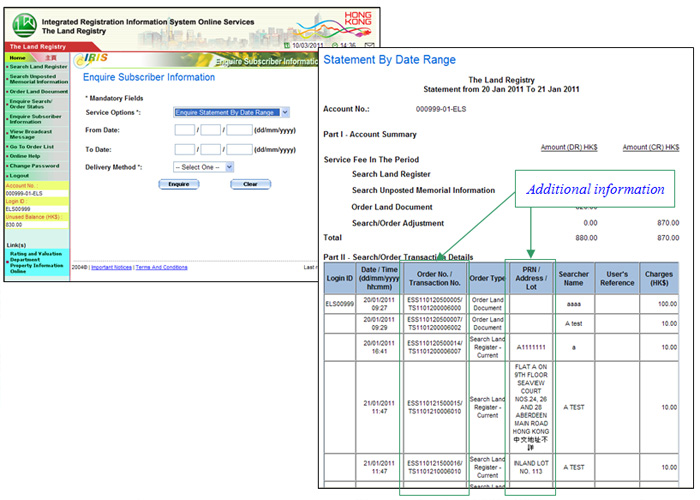Click the Login ID column header
This screenshot has width=700, height=500.
(339, 278)
